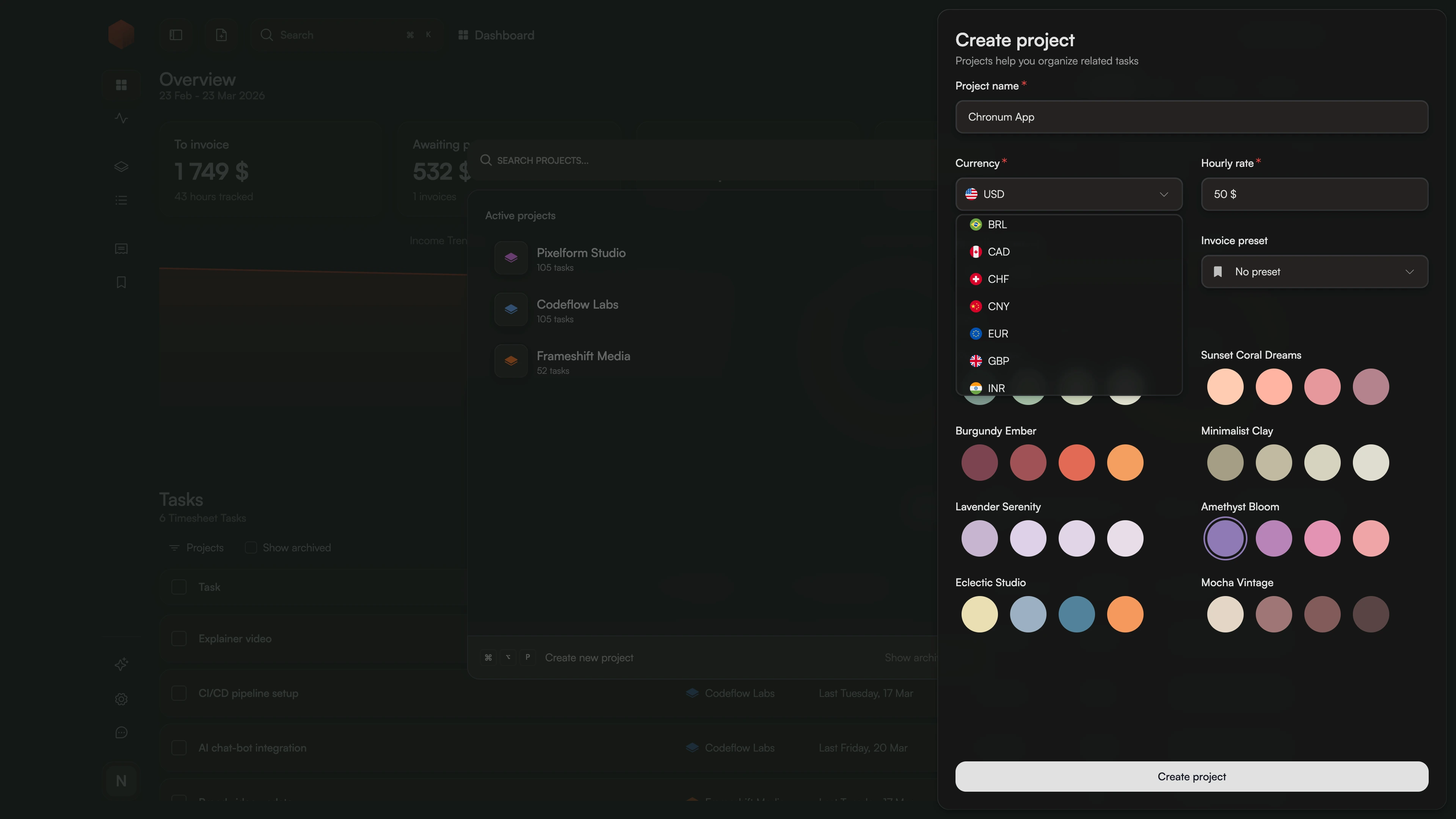This screenshot has width=1456, height=819.
Task: Click the Create project button
Action: click(x=1191, y=776)
